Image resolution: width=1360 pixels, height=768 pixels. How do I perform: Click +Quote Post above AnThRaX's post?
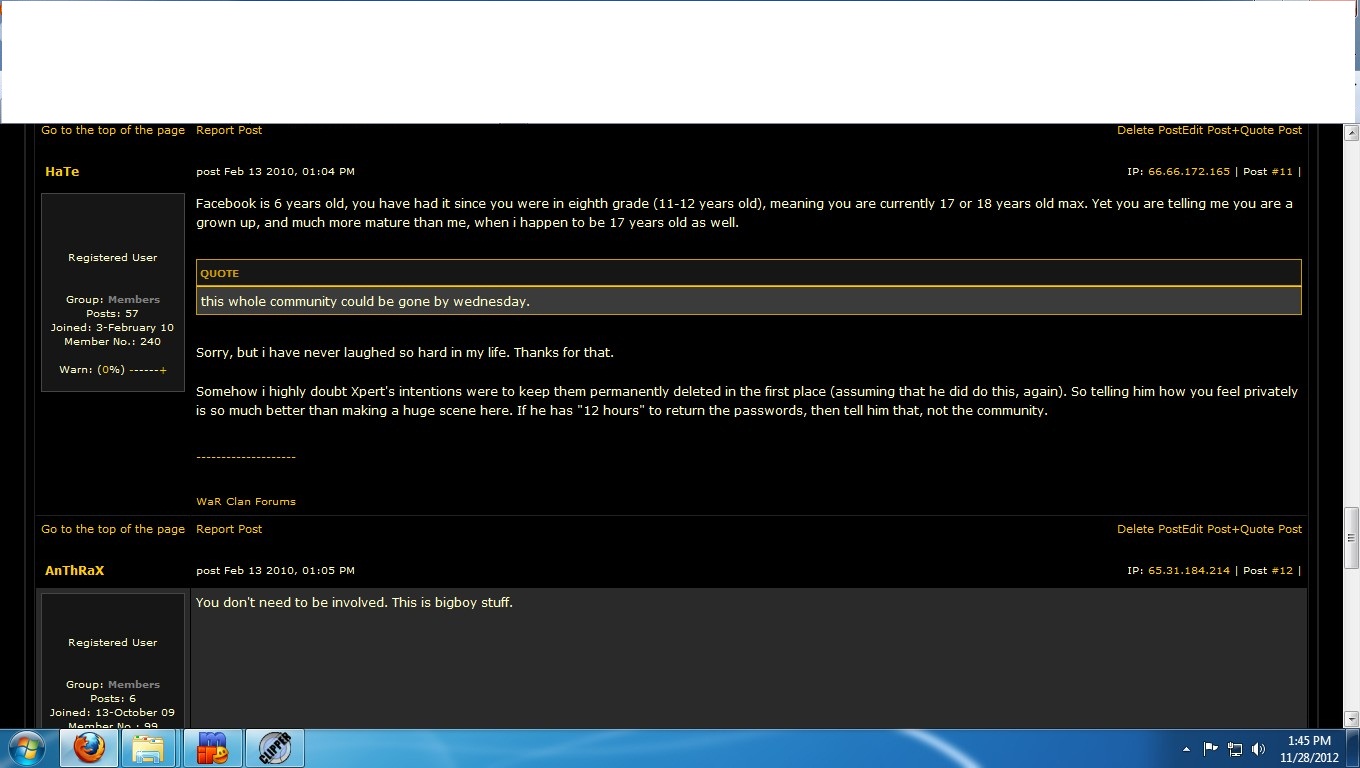[1267, 529]
